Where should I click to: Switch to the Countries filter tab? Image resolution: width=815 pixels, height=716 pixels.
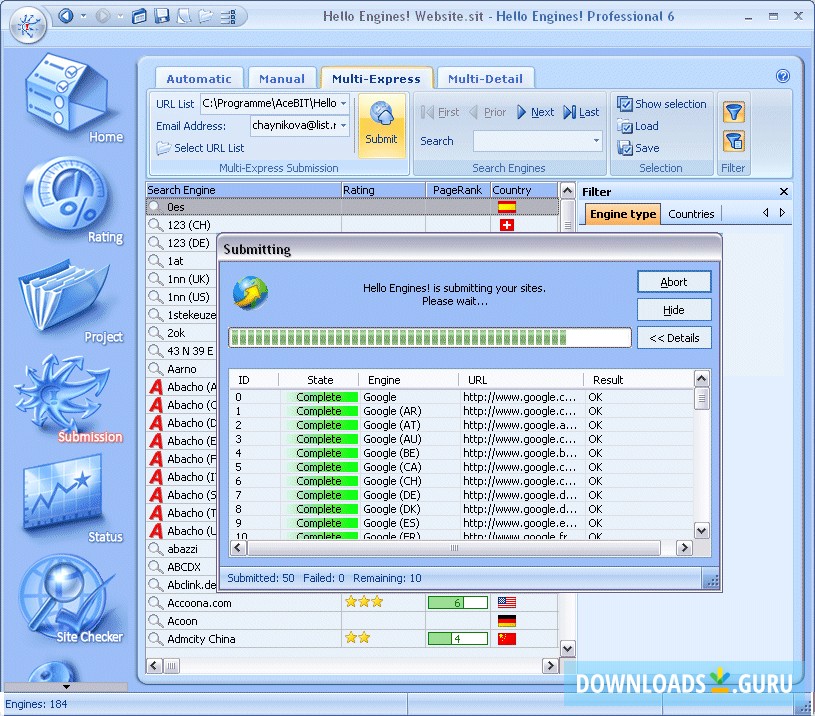pyautogui.click(x=691, y=214)
